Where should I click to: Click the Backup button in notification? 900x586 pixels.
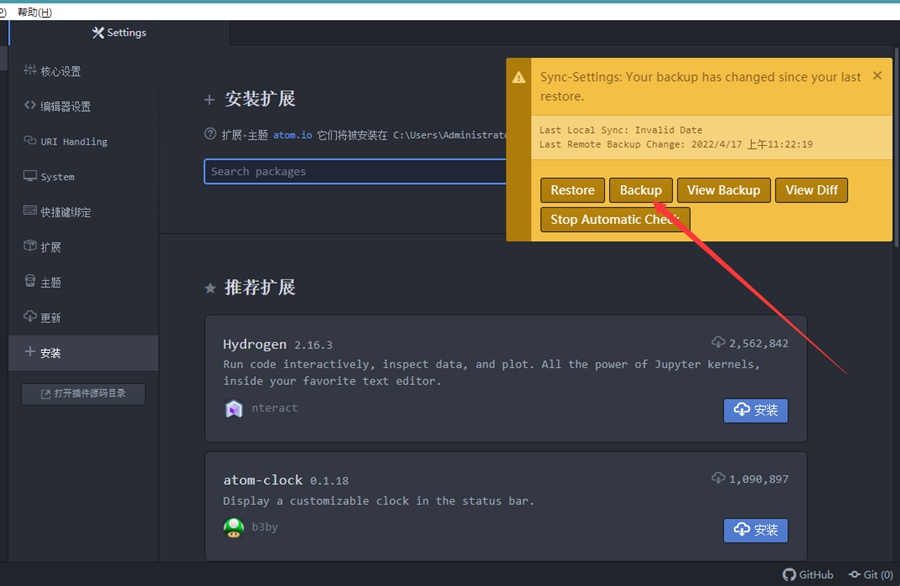(x=640, y=190)
